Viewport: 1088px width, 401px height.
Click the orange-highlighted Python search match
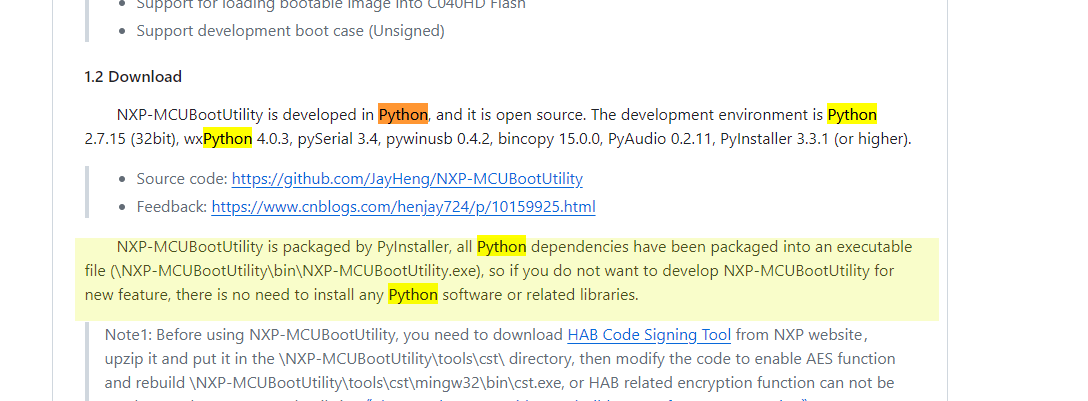[x=403, y=114]
